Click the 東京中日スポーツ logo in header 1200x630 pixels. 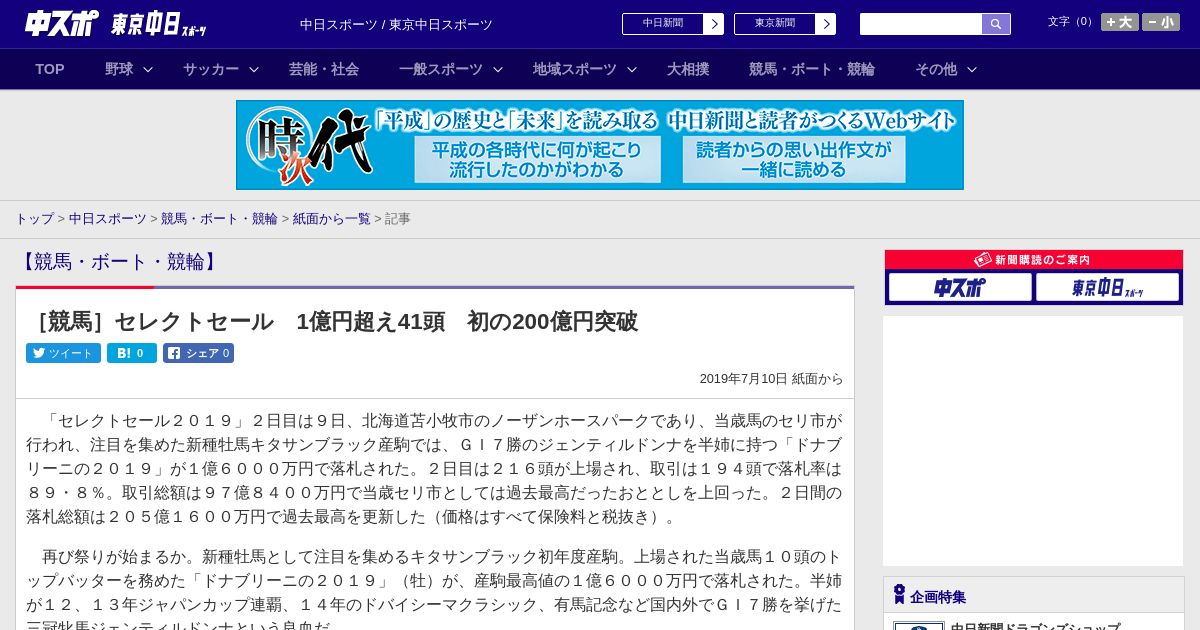coord(159,25)
